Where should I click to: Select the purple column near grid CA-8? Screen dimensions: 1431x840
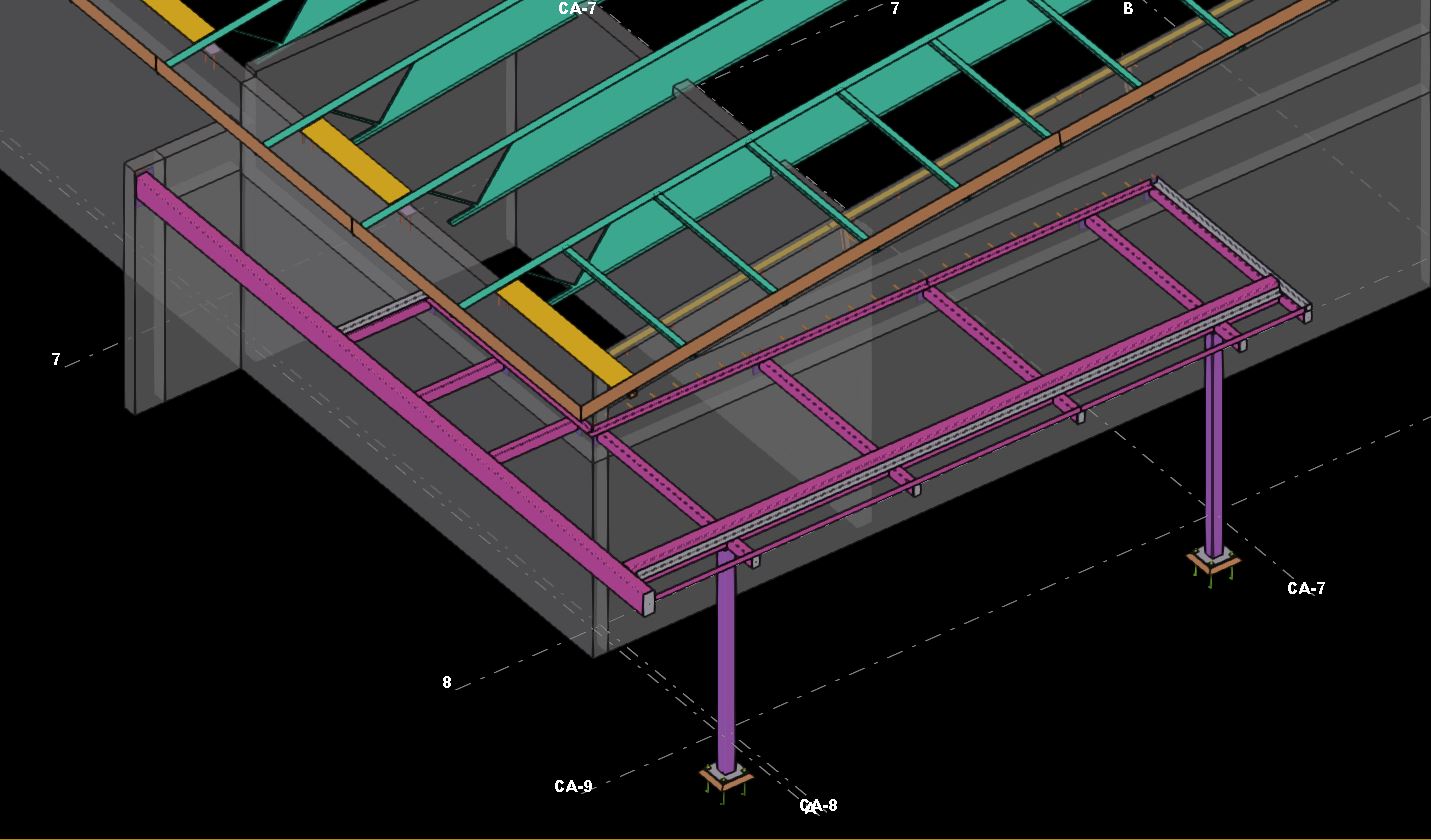[726, 660]
